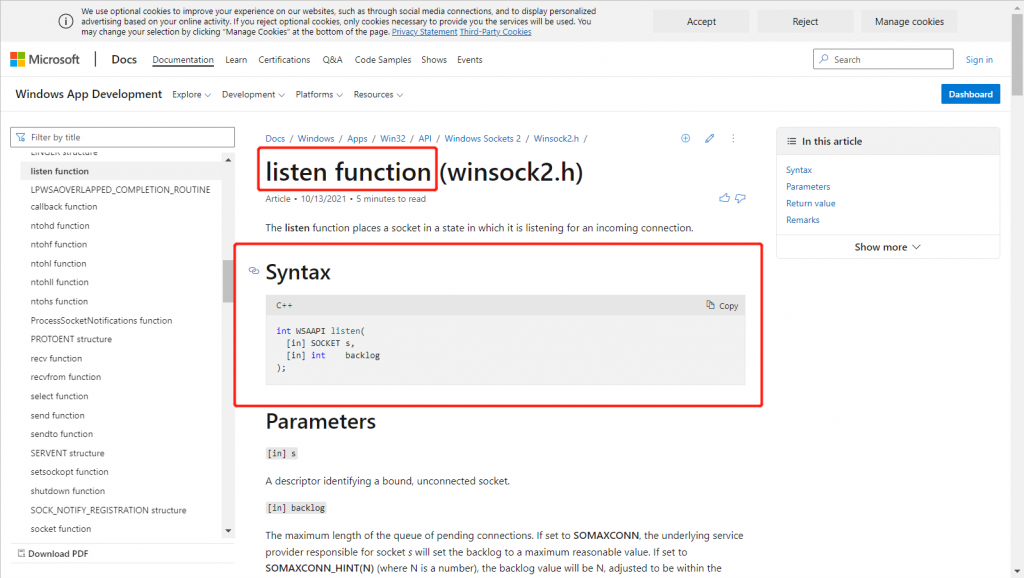Open Manage cookies

point(909,22)
